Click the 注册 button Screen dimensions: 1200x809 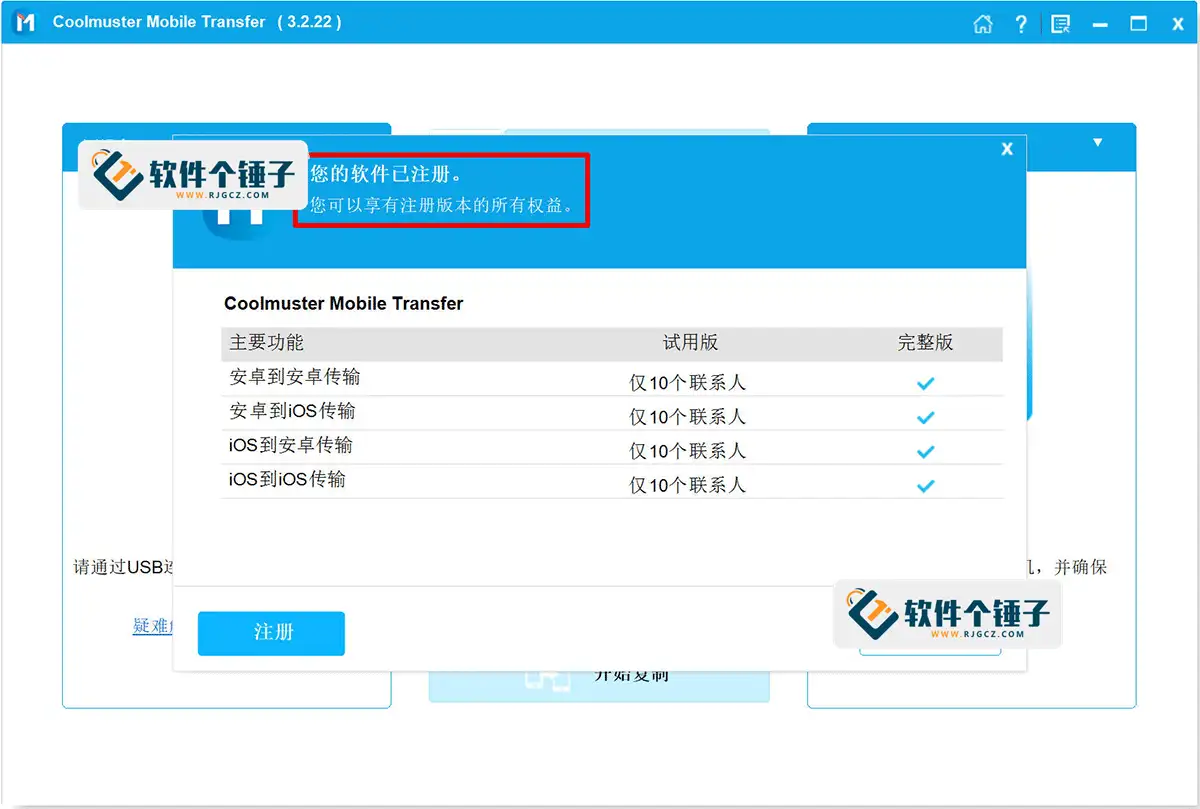(271, 633)
